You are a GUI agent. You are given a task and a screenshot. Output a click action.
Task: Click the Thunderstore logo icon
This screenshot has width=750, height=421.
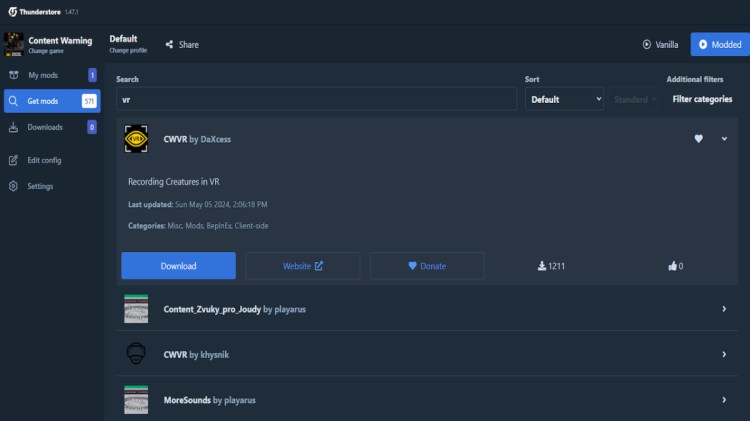[11, 11]
